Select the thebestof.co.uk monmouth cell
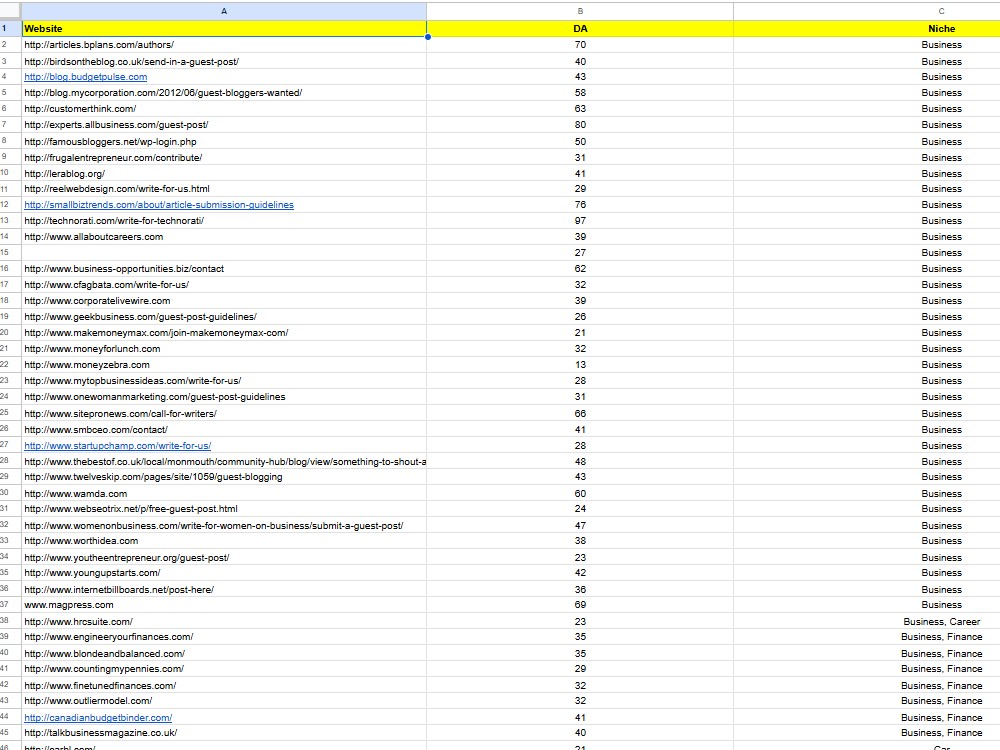 point(224,462)
